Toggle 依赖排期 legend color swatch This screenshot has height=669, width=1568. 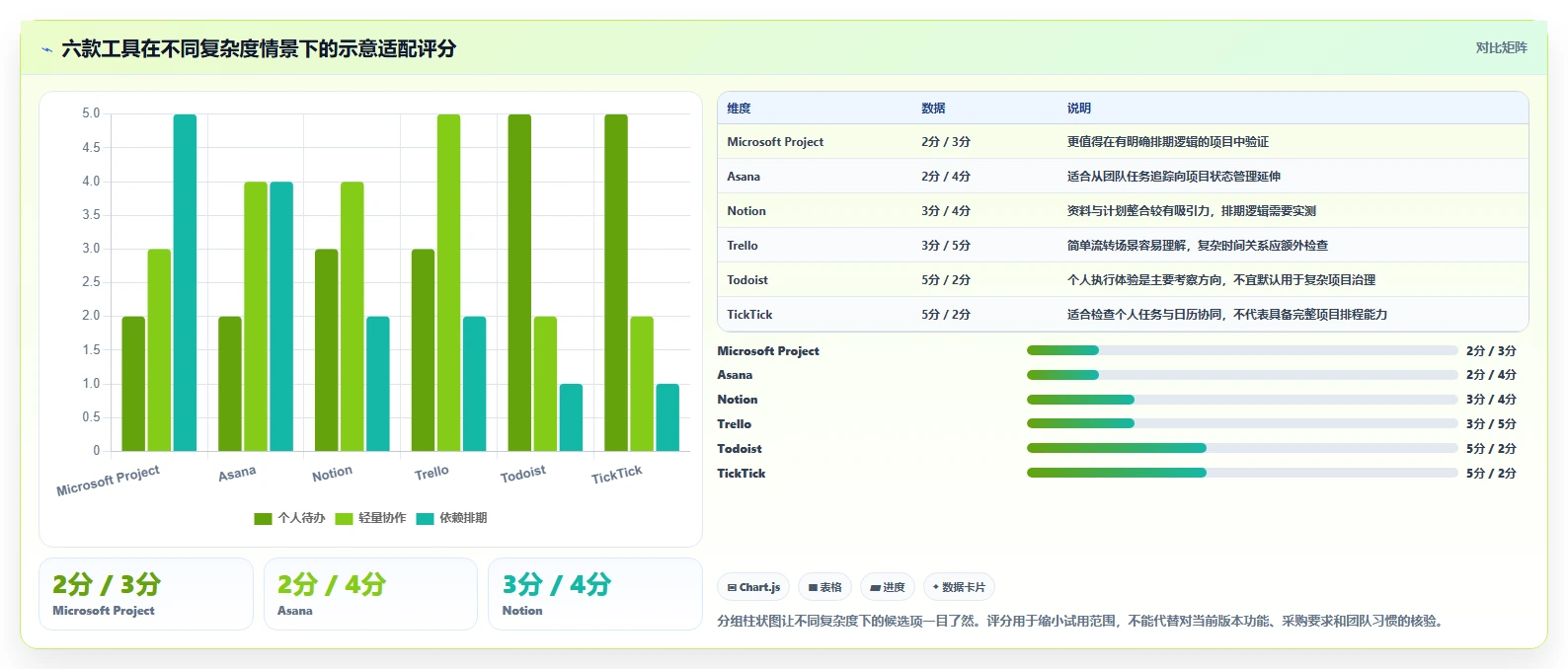tap(425, 518)
